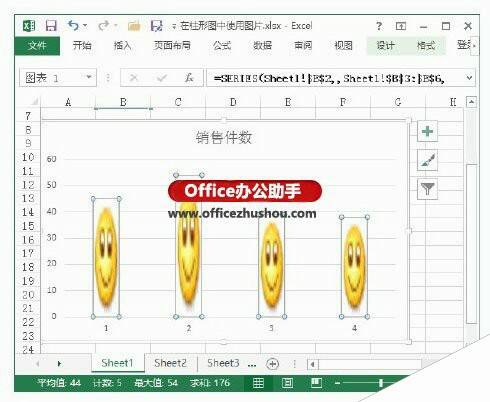Add a new sheet with plus button
The width and height of the screenshot is (490, 402).
tap(272, 364)
